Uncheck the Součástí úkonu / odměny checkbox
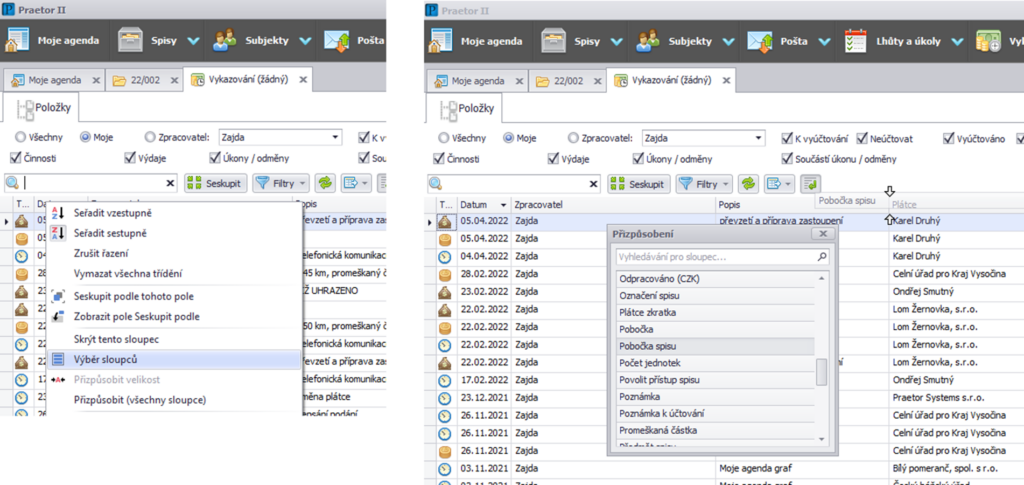The height and width of the screenshot is (485, 1024). point(788,157)
